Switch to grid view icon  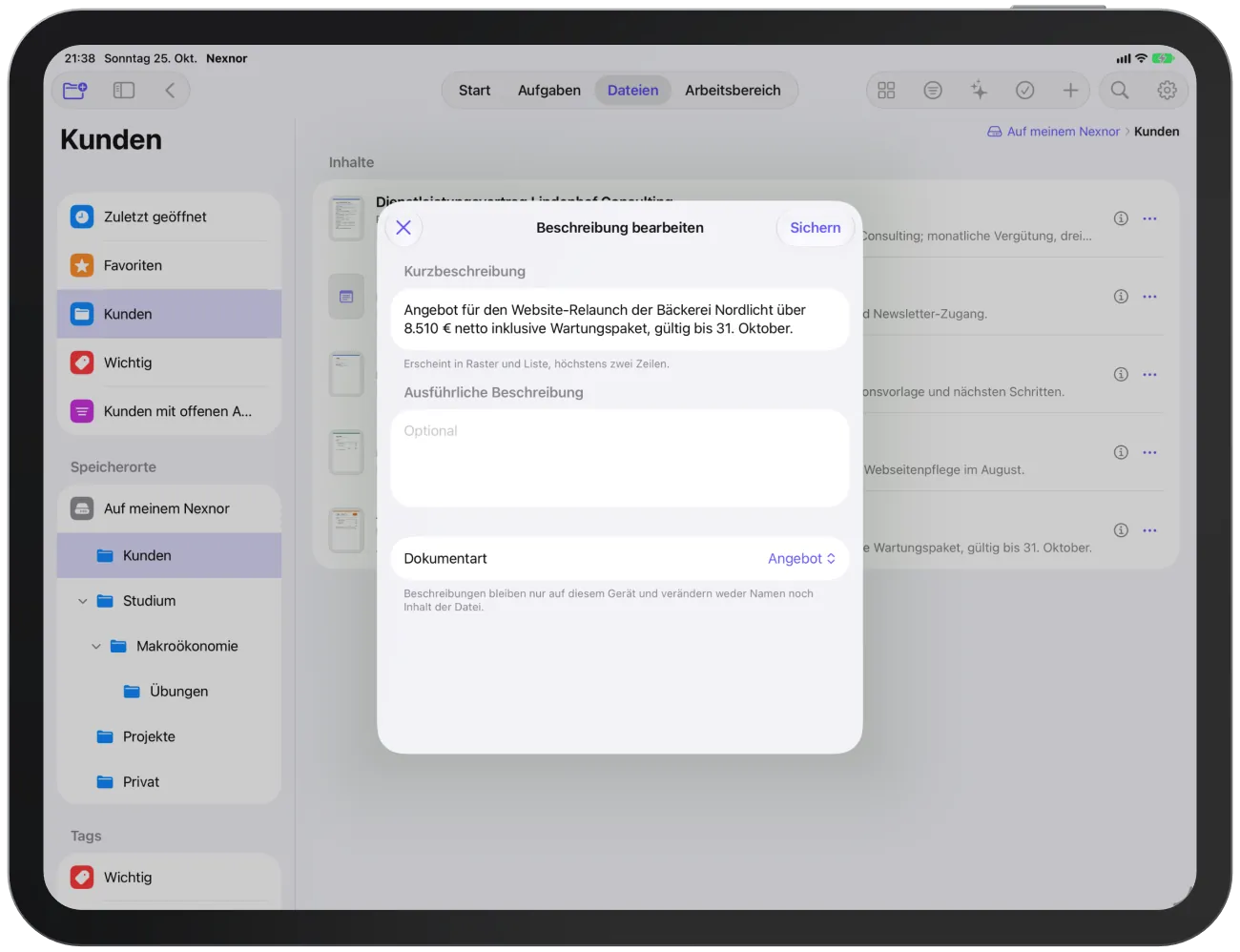[886, 91]
